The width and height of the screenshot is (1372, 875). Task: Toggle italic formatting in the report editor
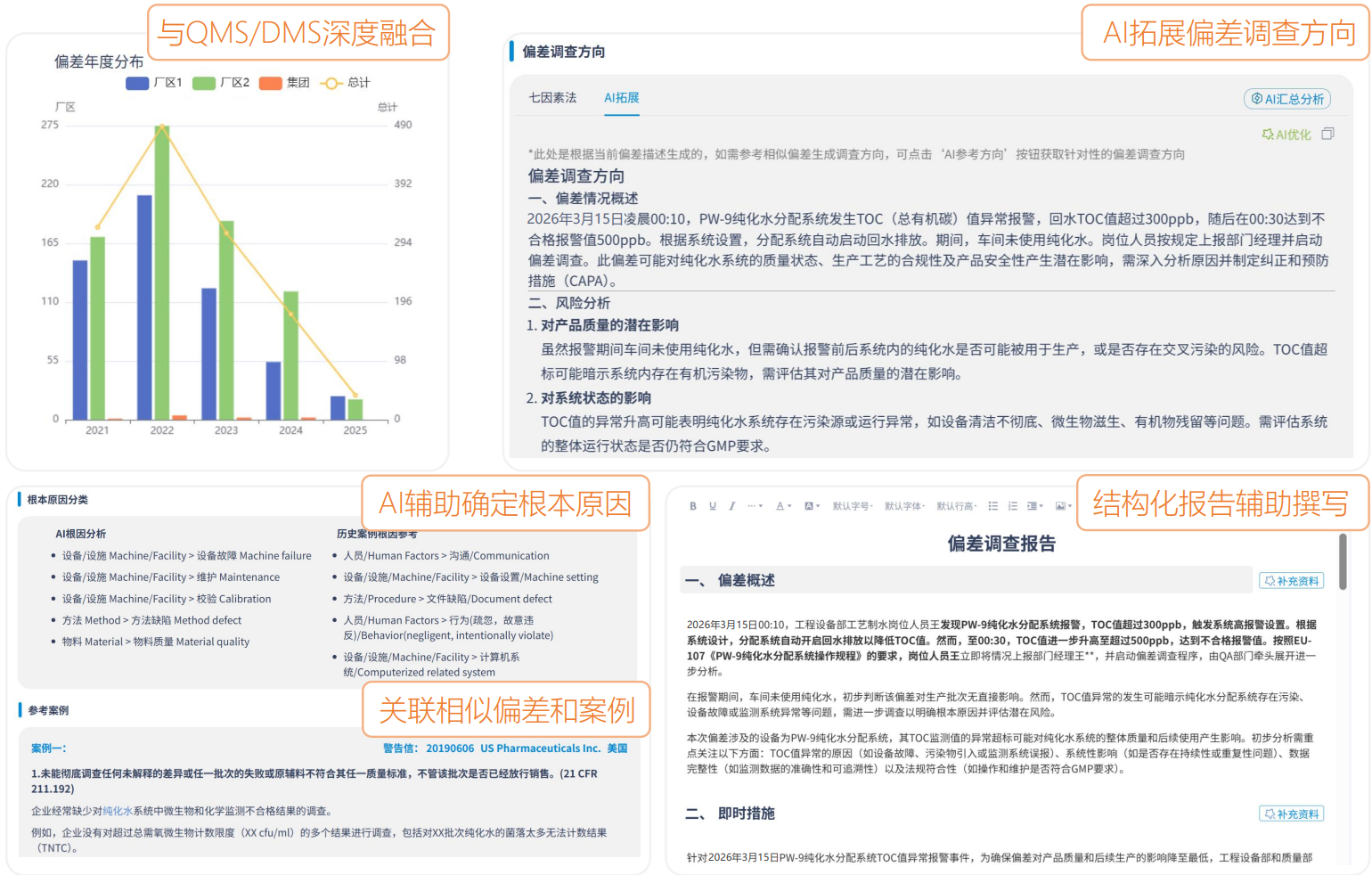click(x=732, y=506)
